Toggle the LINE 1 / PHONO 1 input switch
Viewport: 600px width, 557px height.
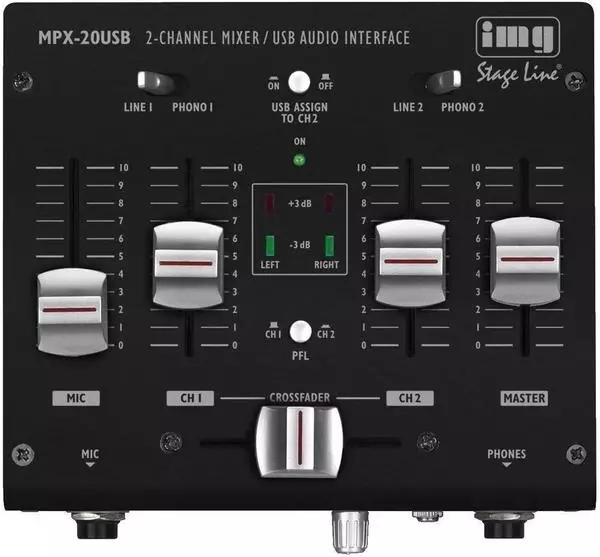(x=156, y=81)
